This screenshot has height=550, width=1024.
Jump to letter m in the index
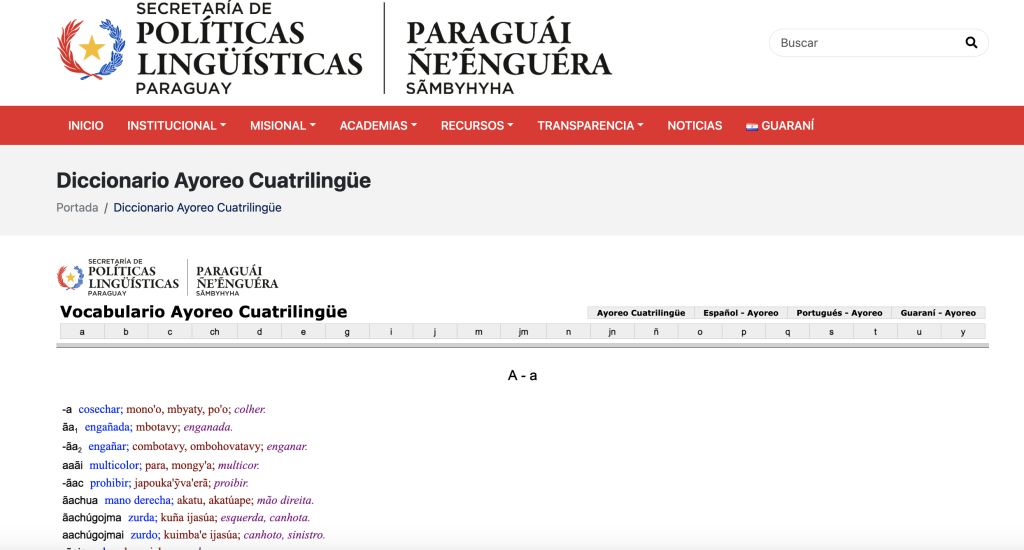(479, 332)
